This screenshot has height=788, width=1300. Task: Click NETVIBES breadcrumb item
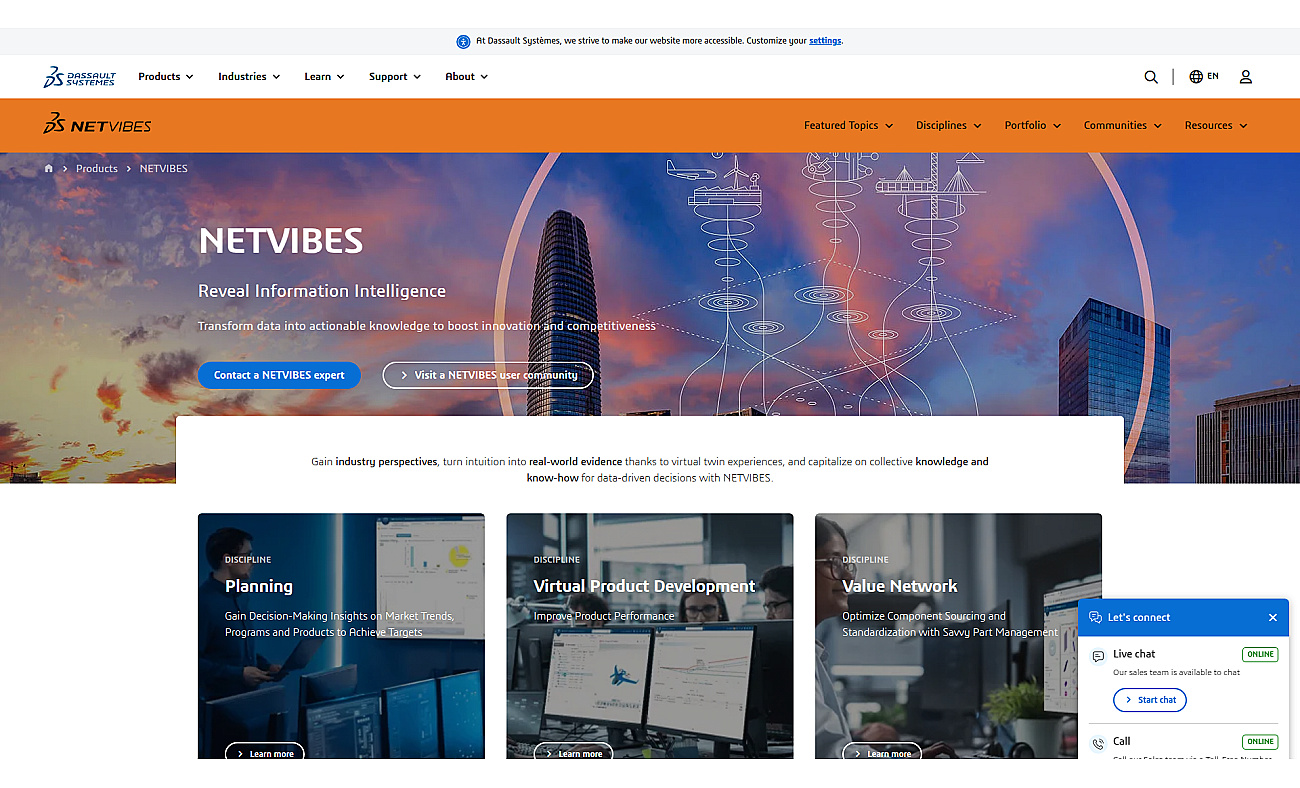(x=164, y=168)
